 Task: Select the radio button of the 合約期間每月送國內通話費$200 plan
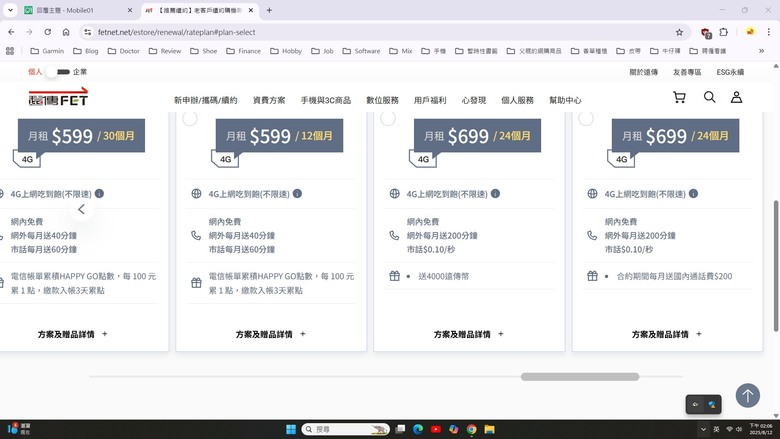point(585,118)
